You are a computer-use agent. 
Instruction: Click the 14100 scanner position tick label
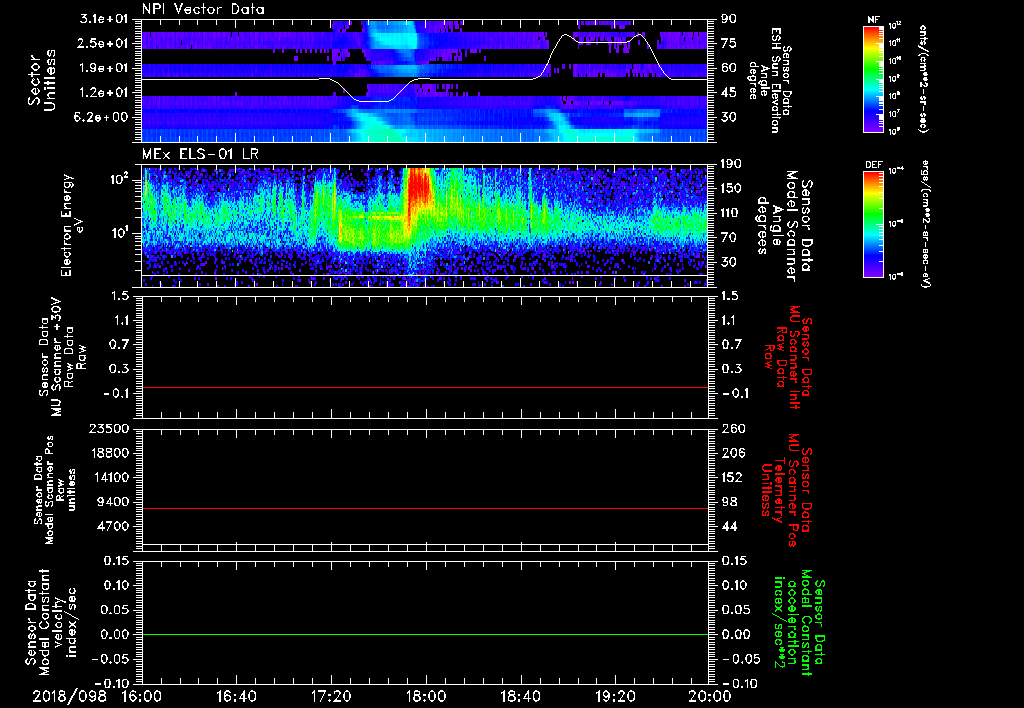109,477
